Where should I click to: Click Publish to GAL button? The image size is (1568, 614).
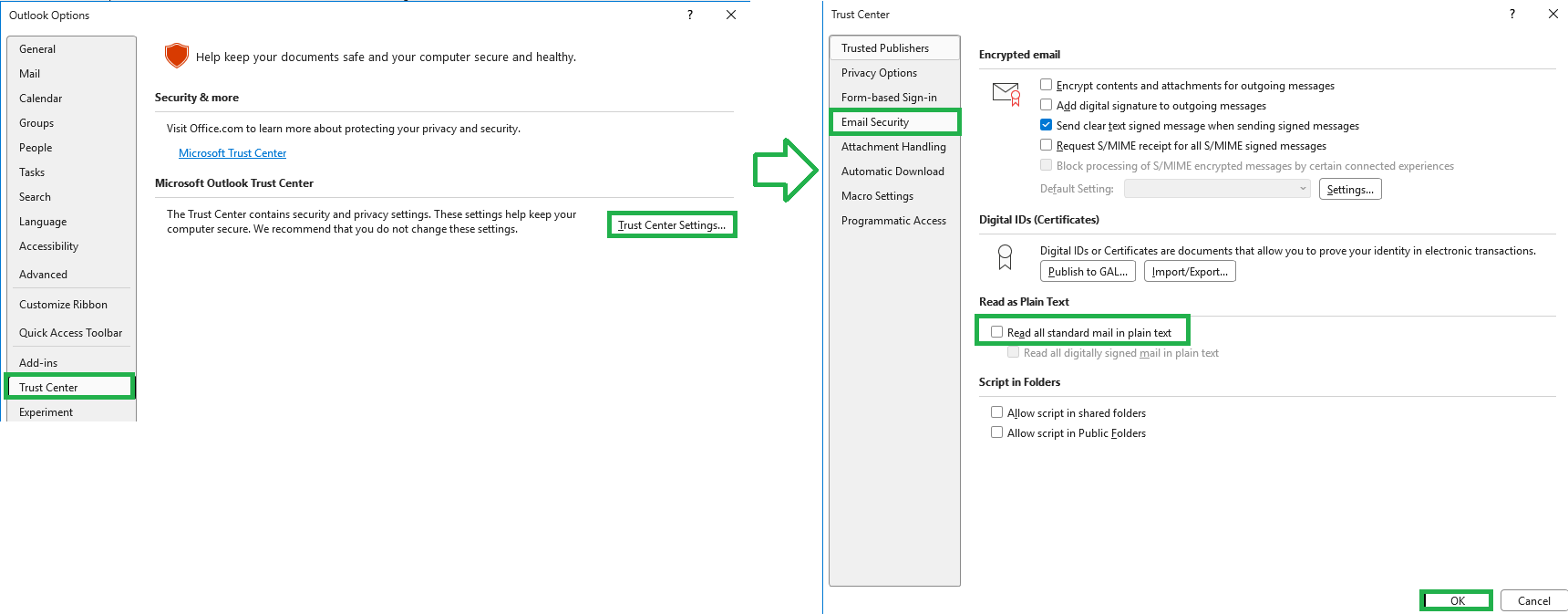[x=1088, y=271]
